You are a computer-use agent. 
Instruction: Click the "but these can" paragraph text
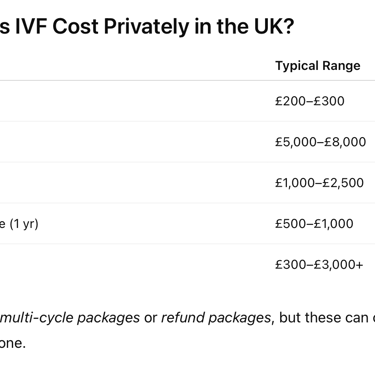pyautogui.click(x=322, y=318)
